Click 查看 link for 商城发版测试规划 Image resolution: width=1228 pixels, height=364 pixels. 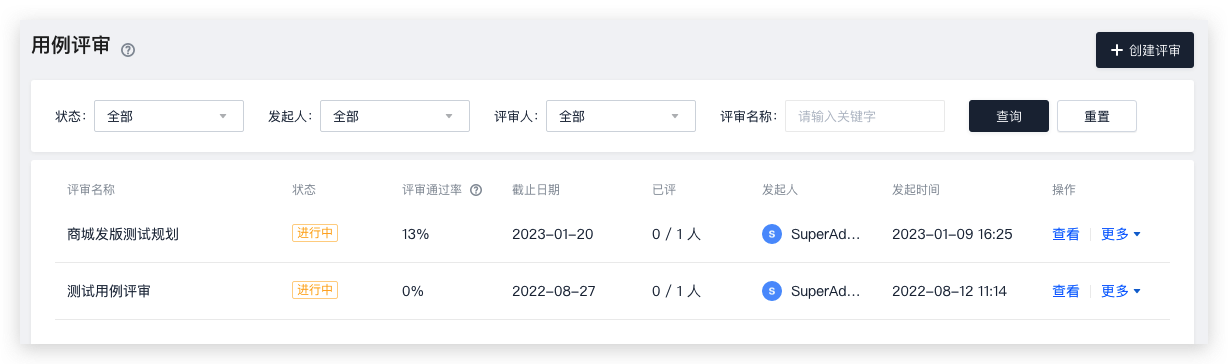(1066, 234)
